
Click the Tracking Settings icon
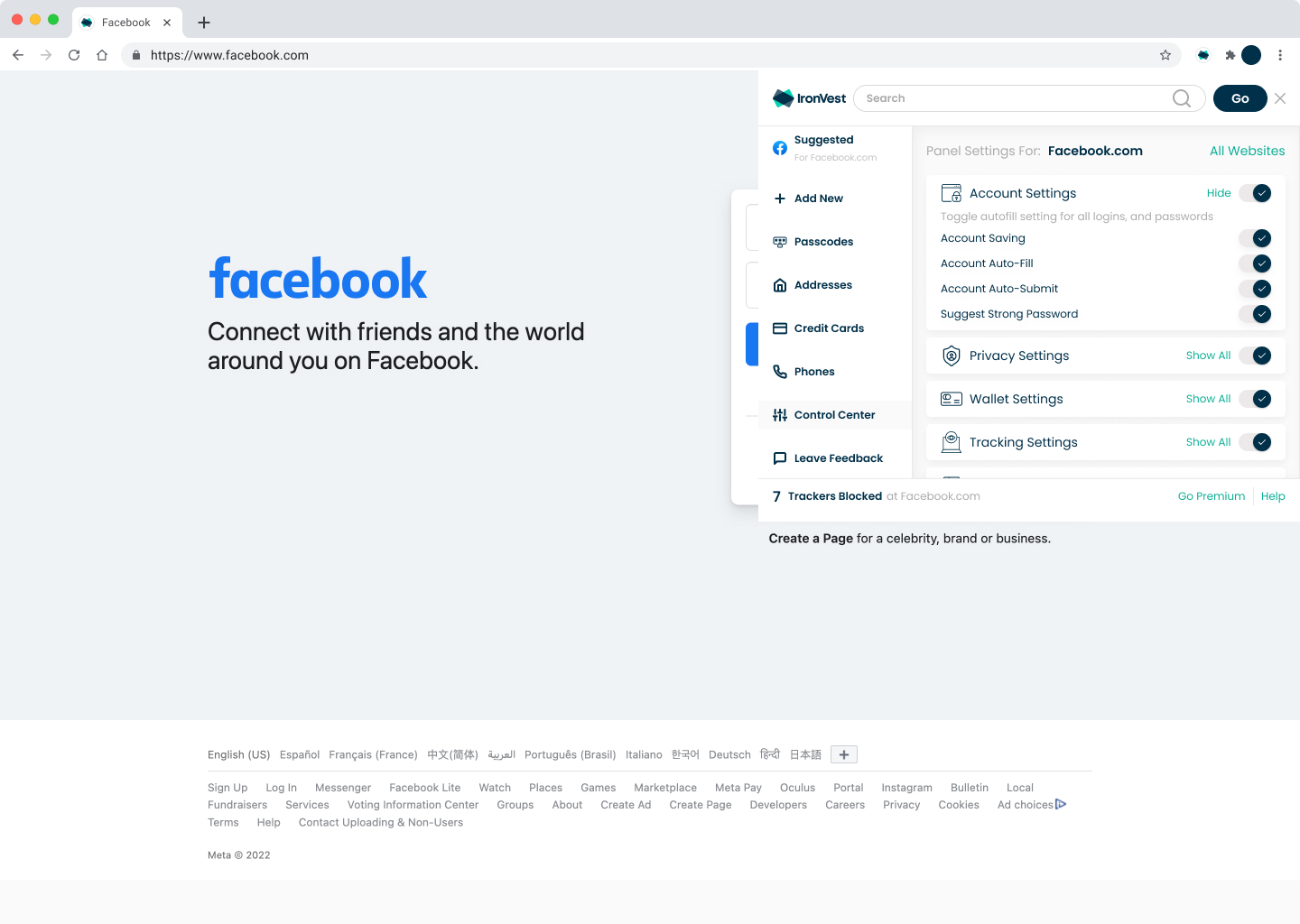[952, 442]
